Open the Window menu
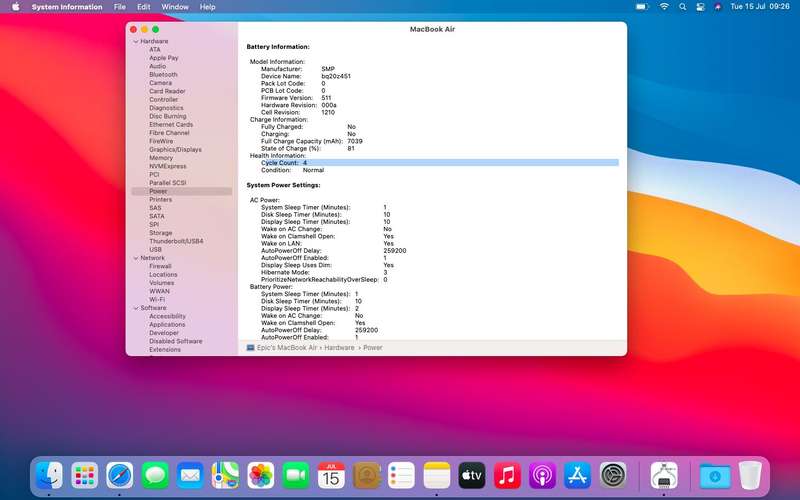 click(175, 7)
